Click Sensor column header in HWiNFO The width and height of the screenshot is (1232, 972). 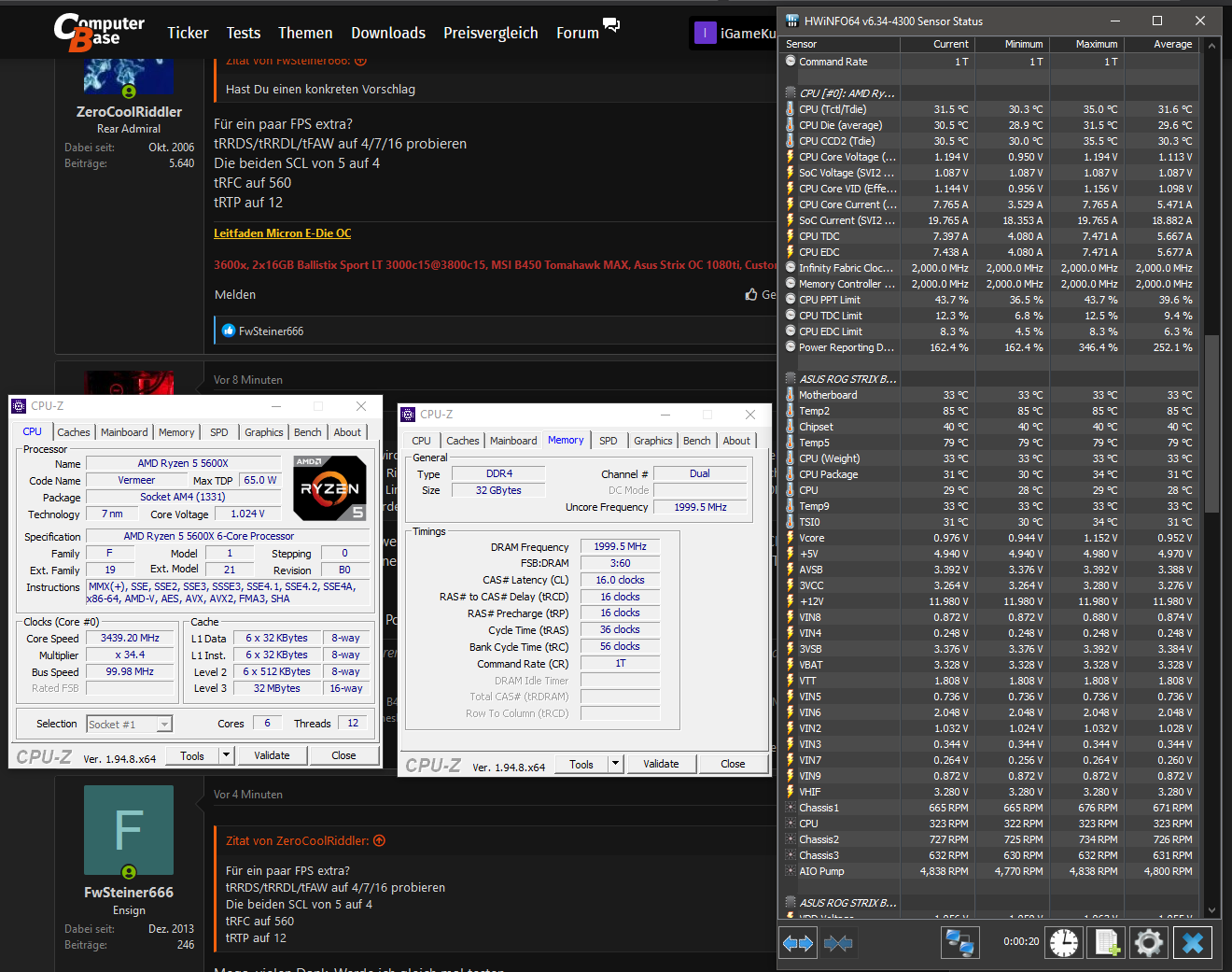click(840, 44)
